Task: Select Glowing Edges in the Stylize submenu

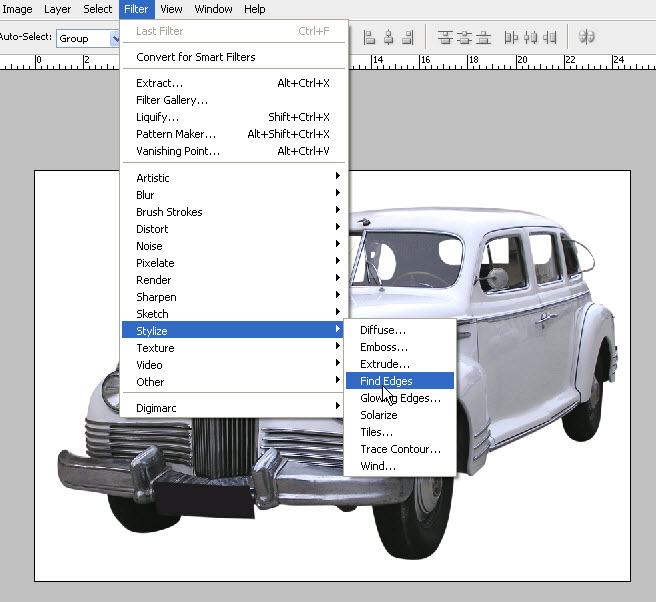Action: pos(400,398)
